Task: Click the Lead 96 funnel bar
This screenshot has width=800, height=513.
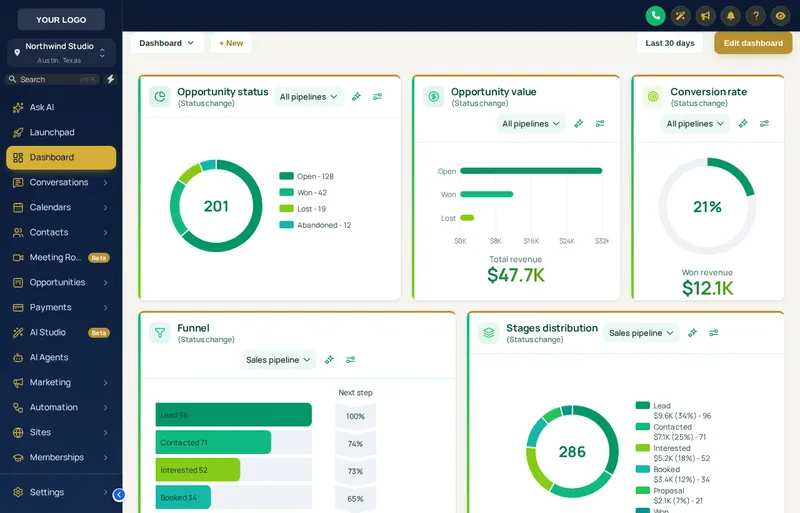Action: click(234, 414)
